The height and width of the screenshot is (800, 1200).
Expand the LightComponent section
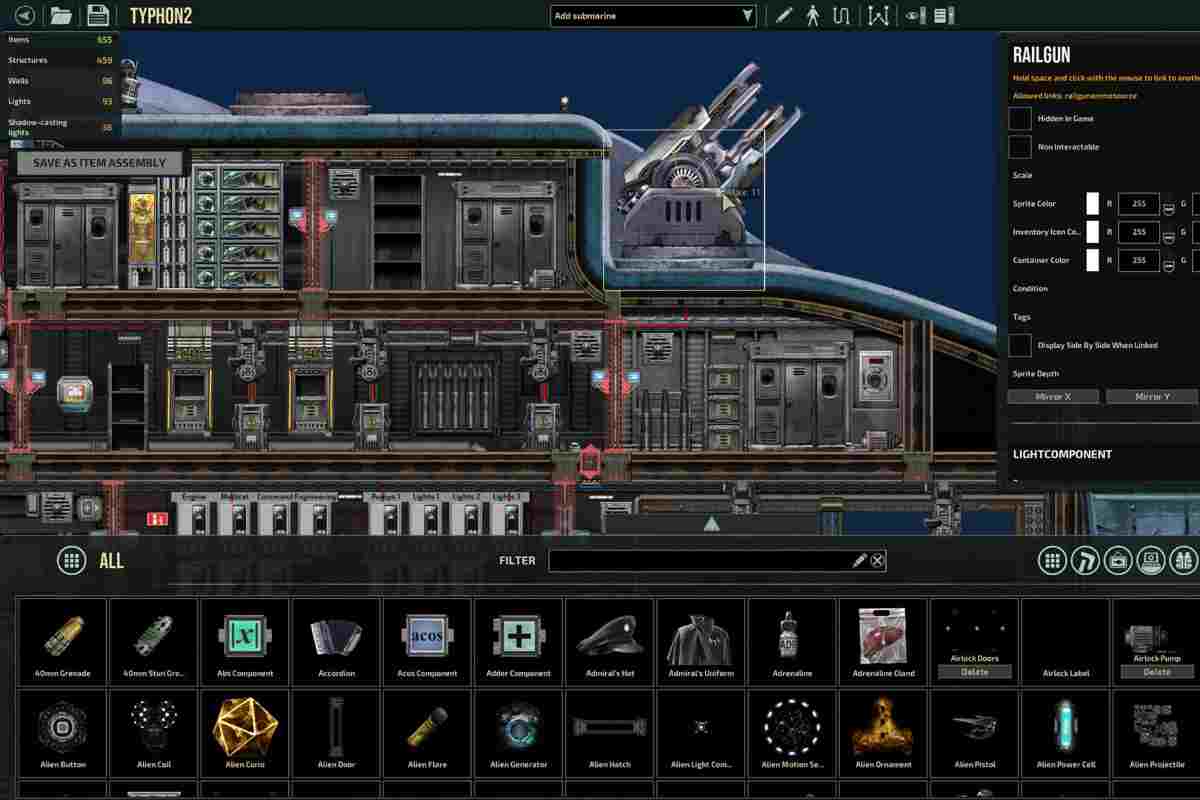click(x=1062, y=454)
